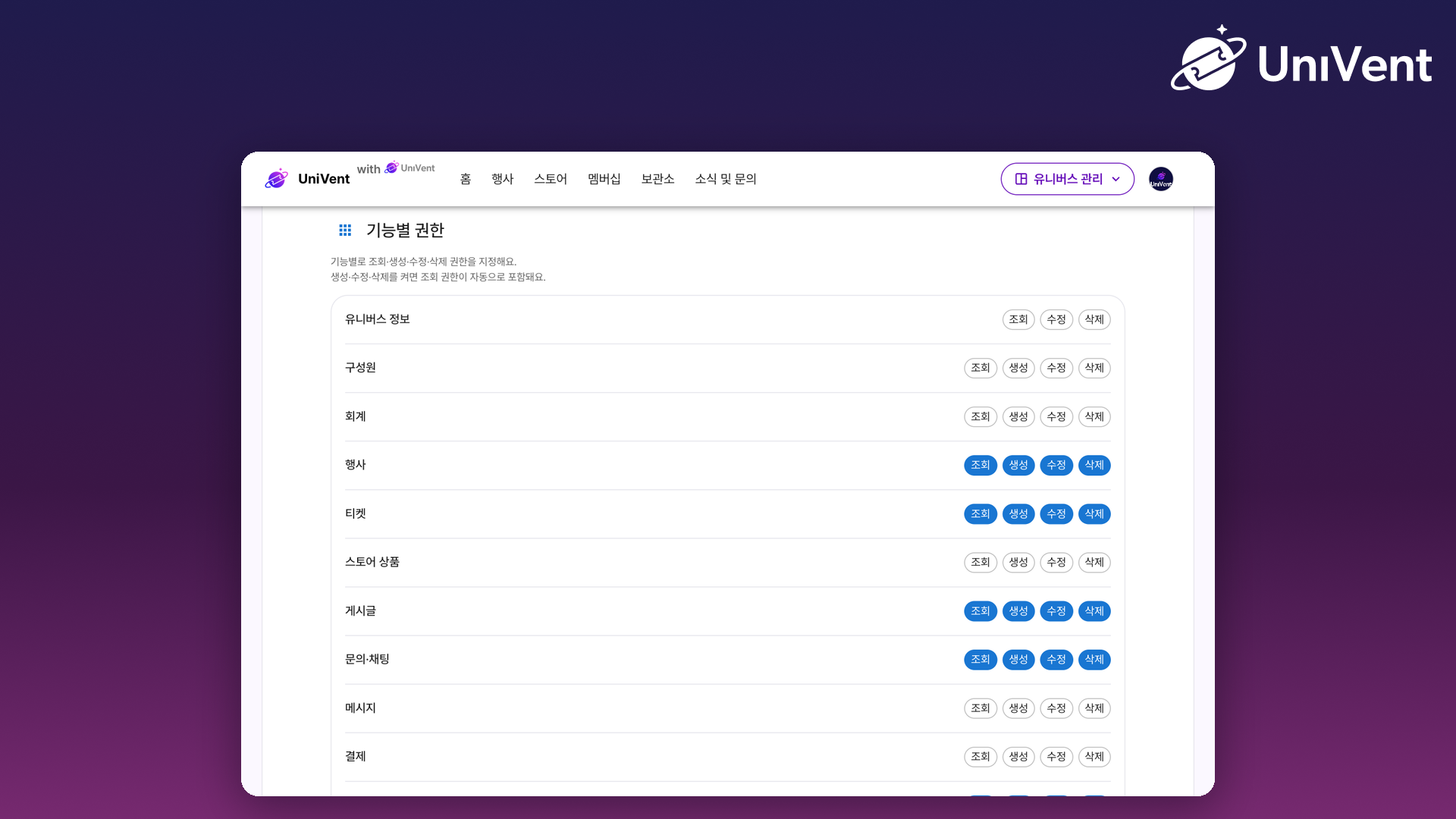Click the small 'with UniVent' badge
This screenshot has width=1456, height=819.
click(396, 168)
